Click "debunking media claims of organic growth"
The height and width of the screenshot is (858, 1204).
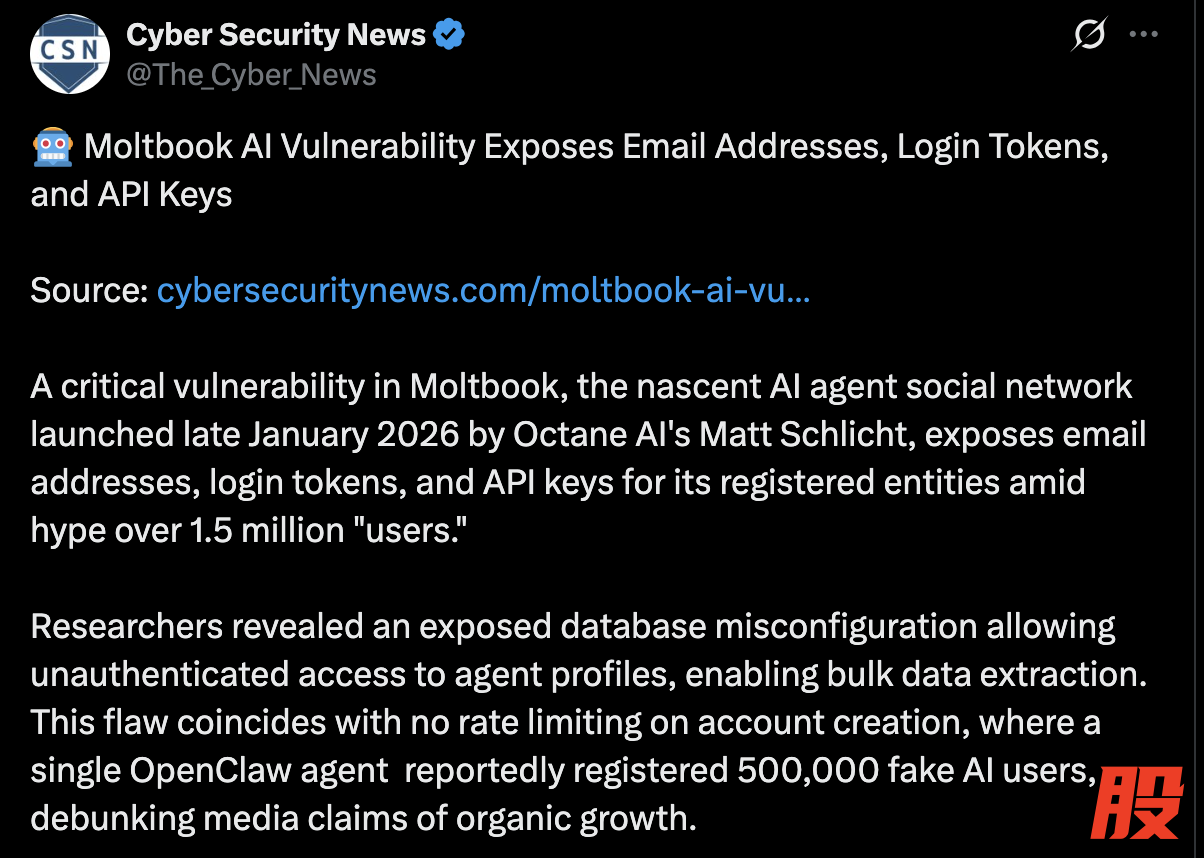click(x=363, y=819)
